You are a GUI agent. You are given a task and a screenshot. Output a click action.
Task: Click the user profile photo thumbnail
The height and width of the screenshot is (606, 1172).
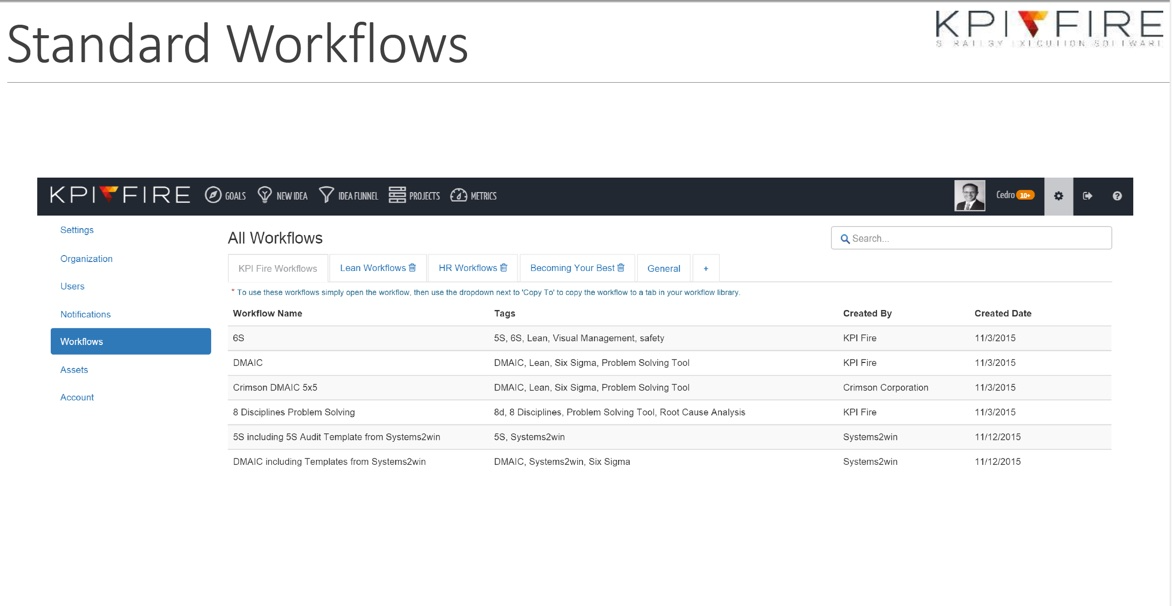pos(969,196)
